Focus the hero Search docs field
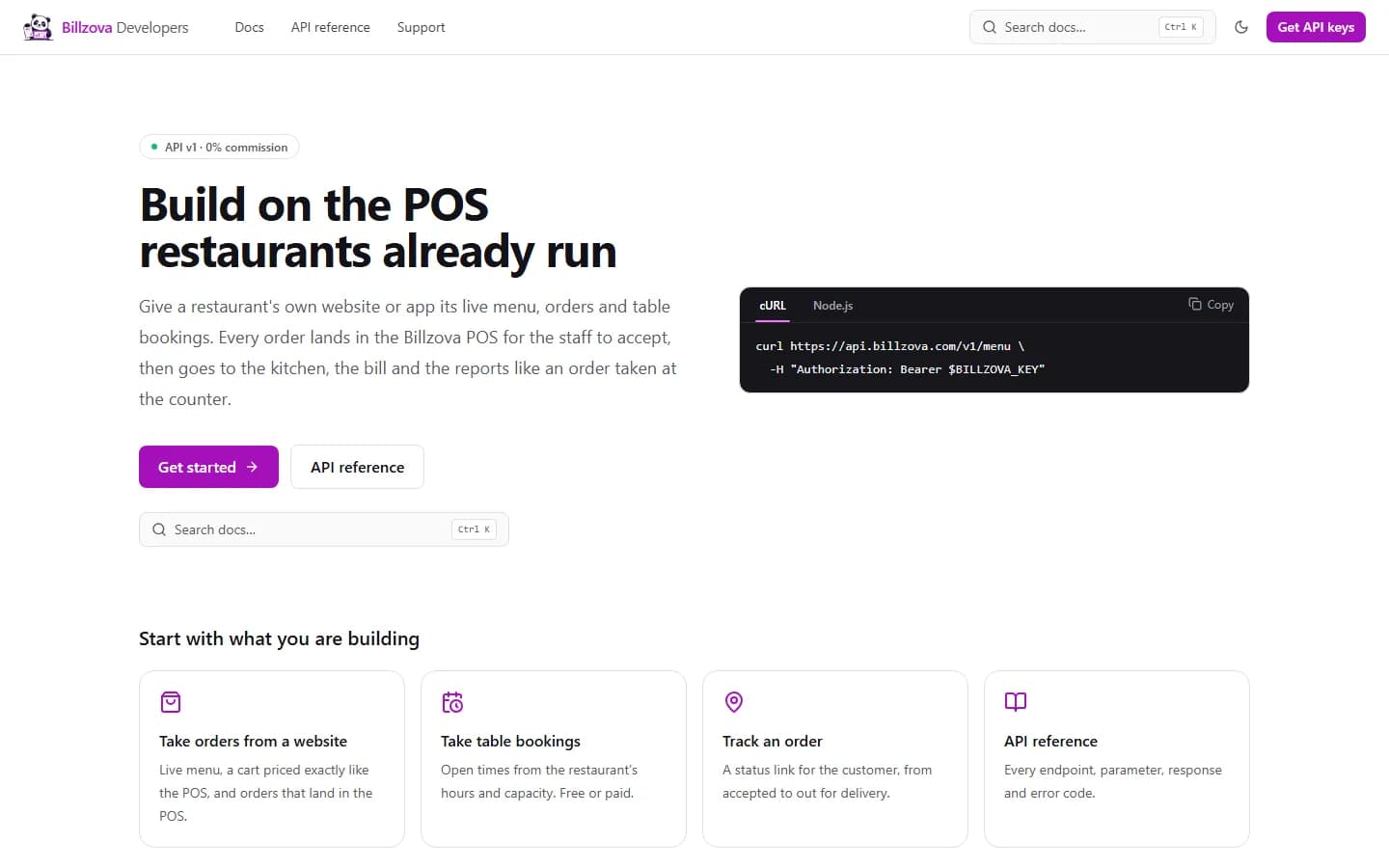Viewport: 1389px width, 868px height. pyautogui.click(x=324, y=529)
